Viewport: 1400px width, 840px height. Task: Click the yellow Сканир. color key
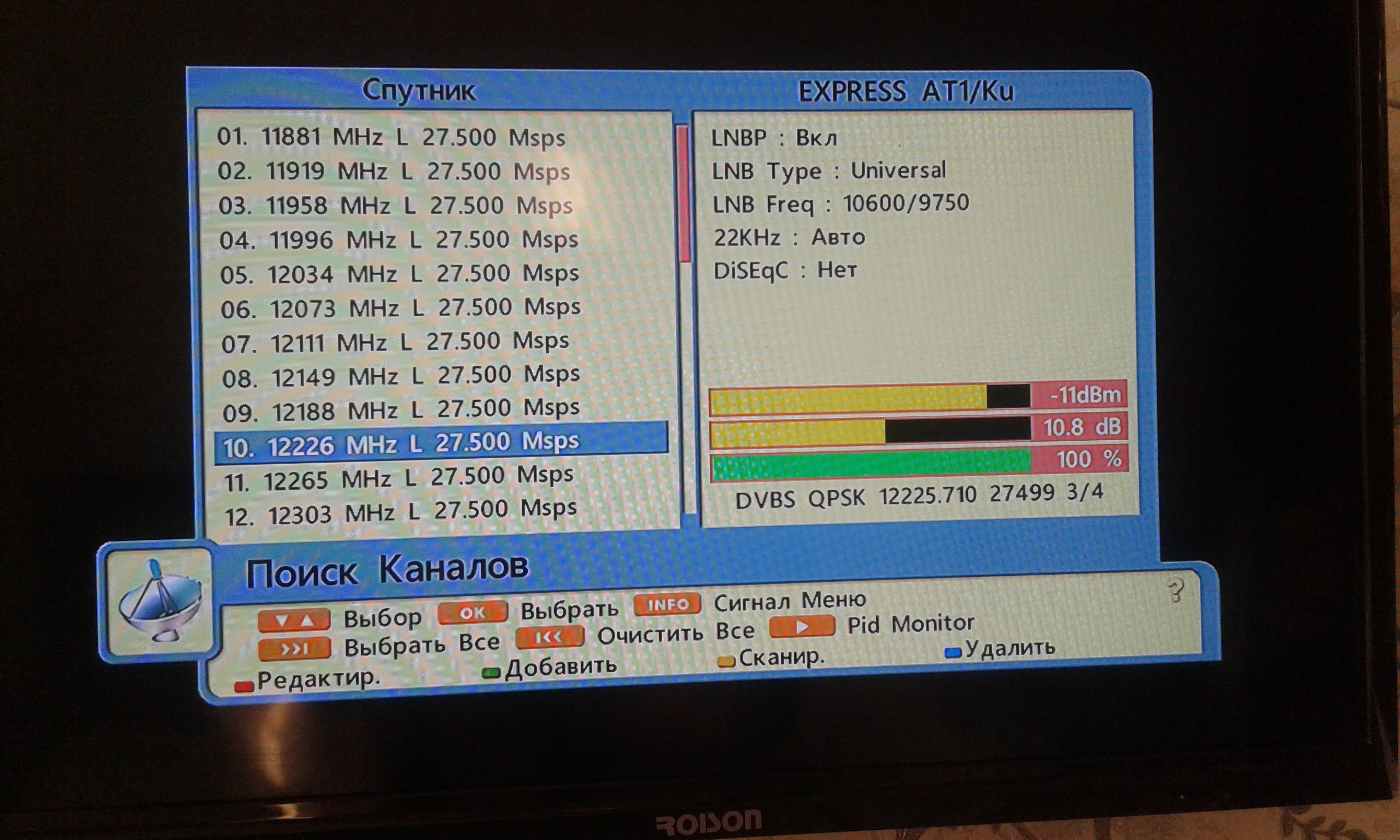[726, 662]
